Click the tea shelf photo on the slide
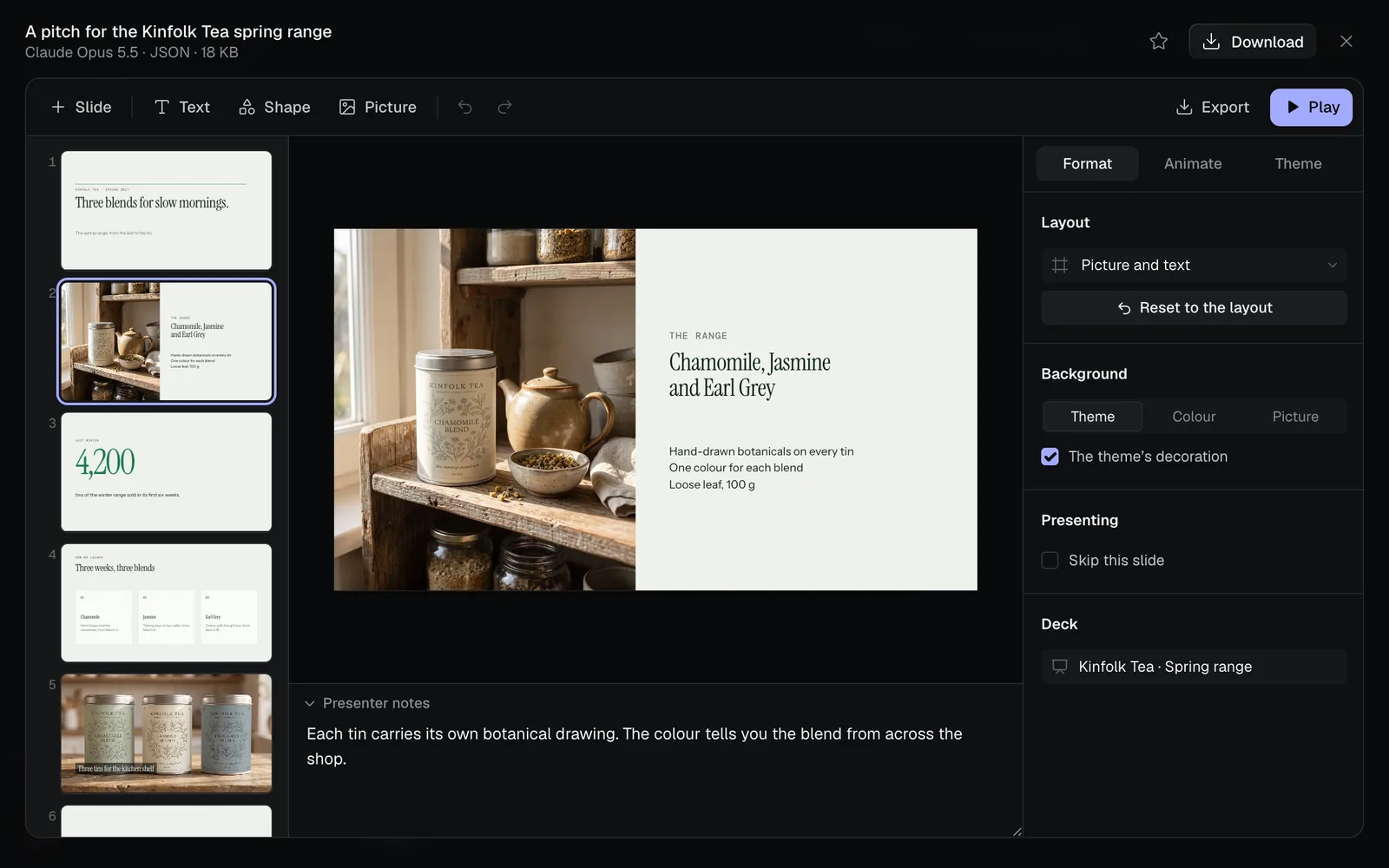 (x=484, y=410)
